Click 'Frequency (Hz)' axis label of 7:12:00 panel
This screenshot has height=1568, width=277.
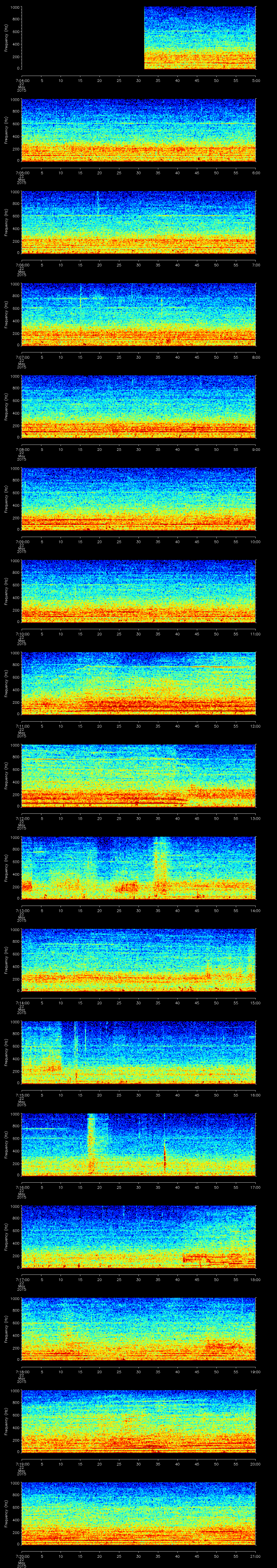tap(6, 776)
